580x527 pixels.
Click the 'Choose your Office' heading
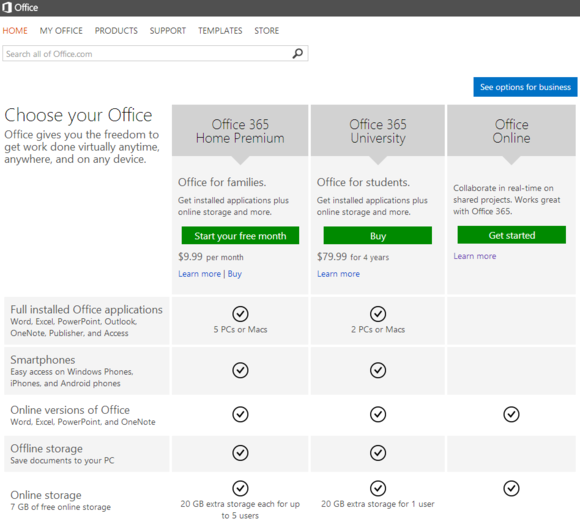click(x=78, y=115)
